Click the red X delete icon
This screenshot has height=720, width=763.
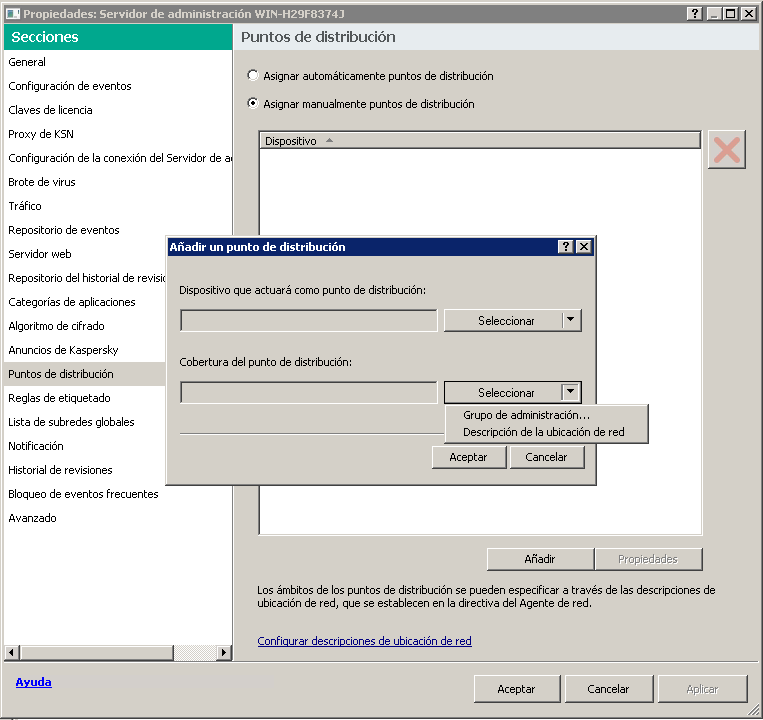coord(726,150)
